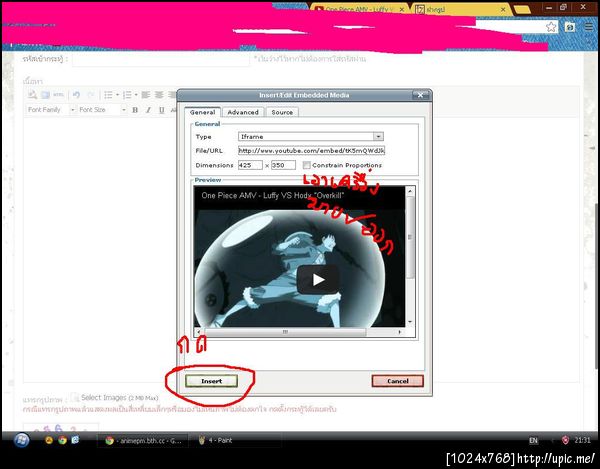600x469 pixels.
Task: Play the YouTube video preview
Action: [x=318, y=280]
